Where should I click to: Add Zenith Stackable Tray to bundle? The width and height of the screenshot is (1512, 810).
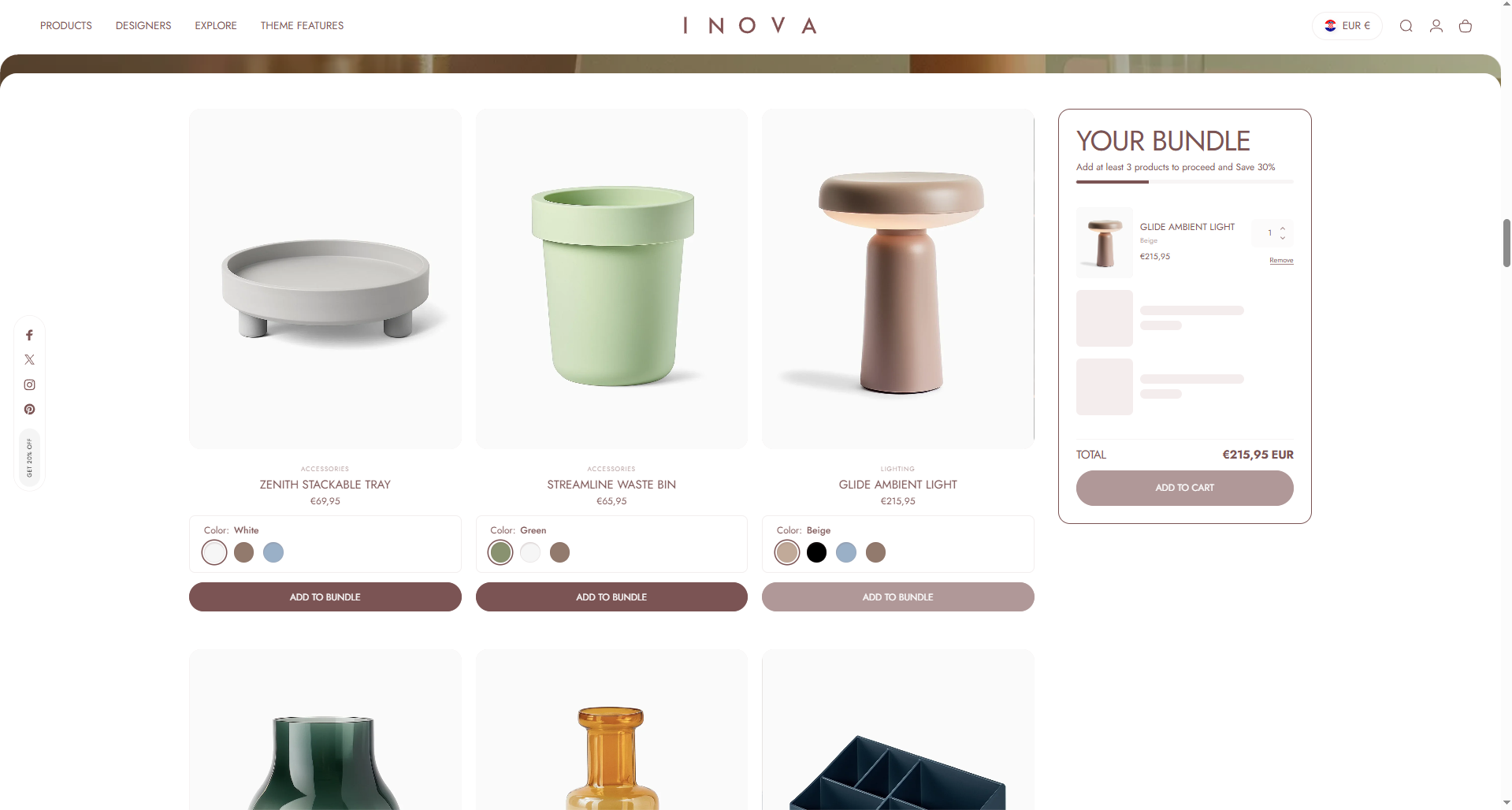click(x=325, y=596)
